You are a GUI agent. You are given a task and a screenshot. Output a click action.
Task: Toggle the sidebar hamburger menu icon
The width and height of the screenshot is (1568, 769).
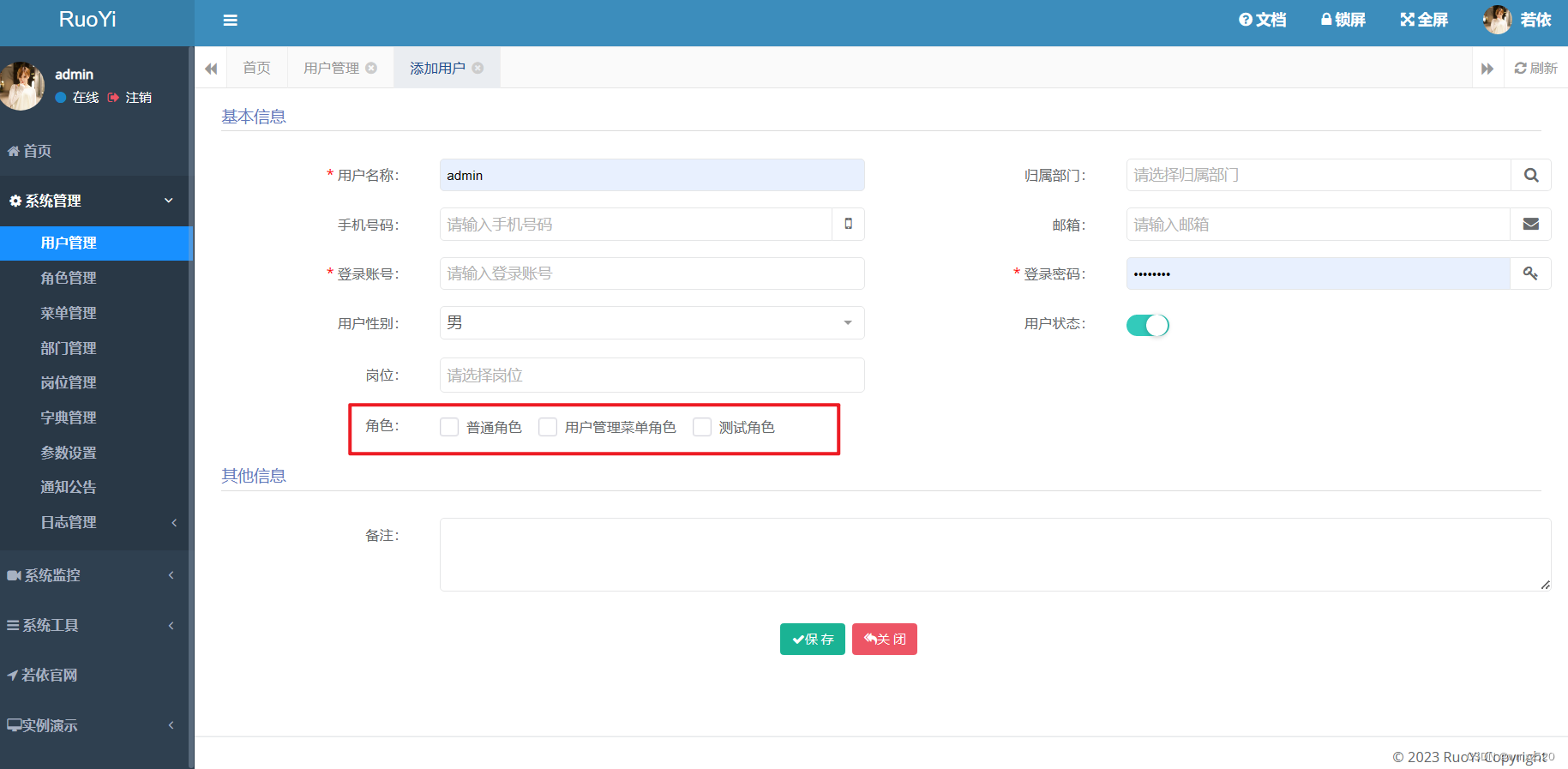coord(230,20)
